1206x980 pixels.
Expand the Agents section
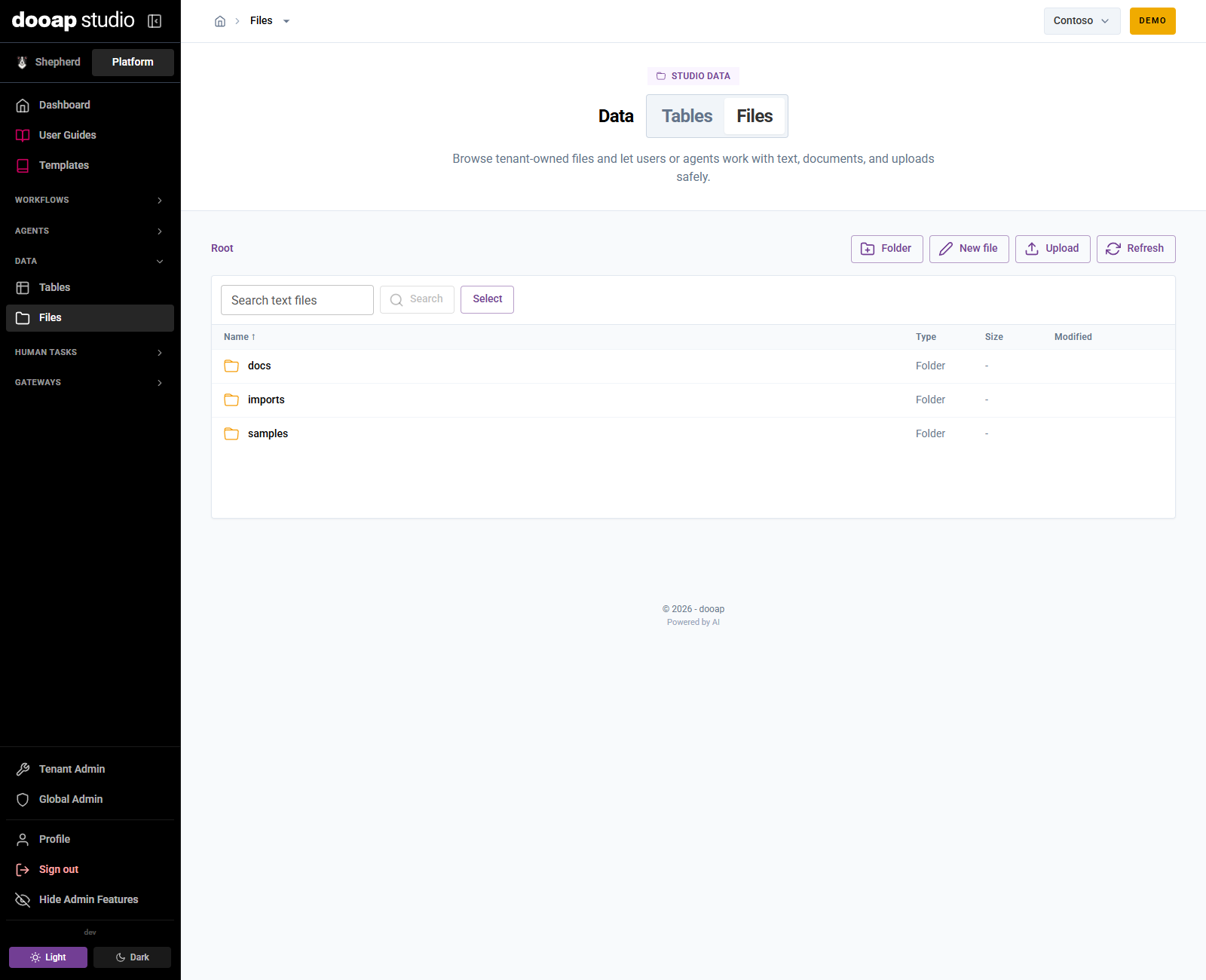coord(90,231)
